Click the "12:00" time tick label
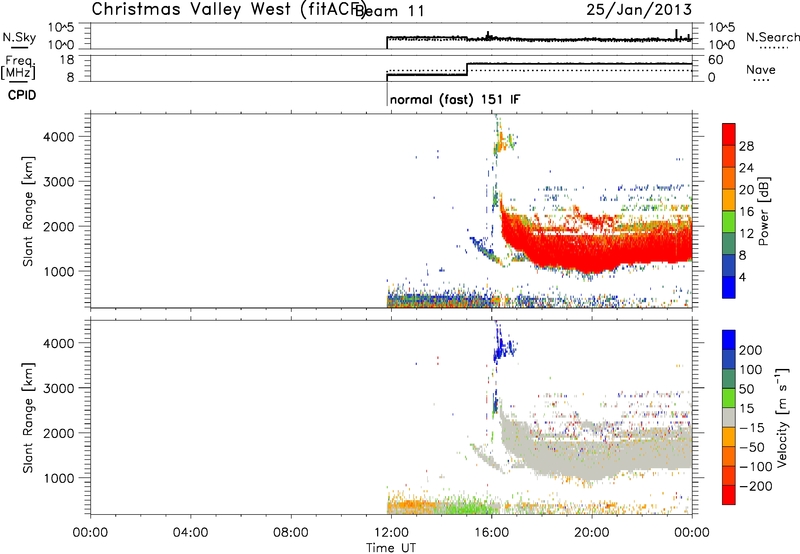The image size is (800, 554). click(x=391, y=533)
